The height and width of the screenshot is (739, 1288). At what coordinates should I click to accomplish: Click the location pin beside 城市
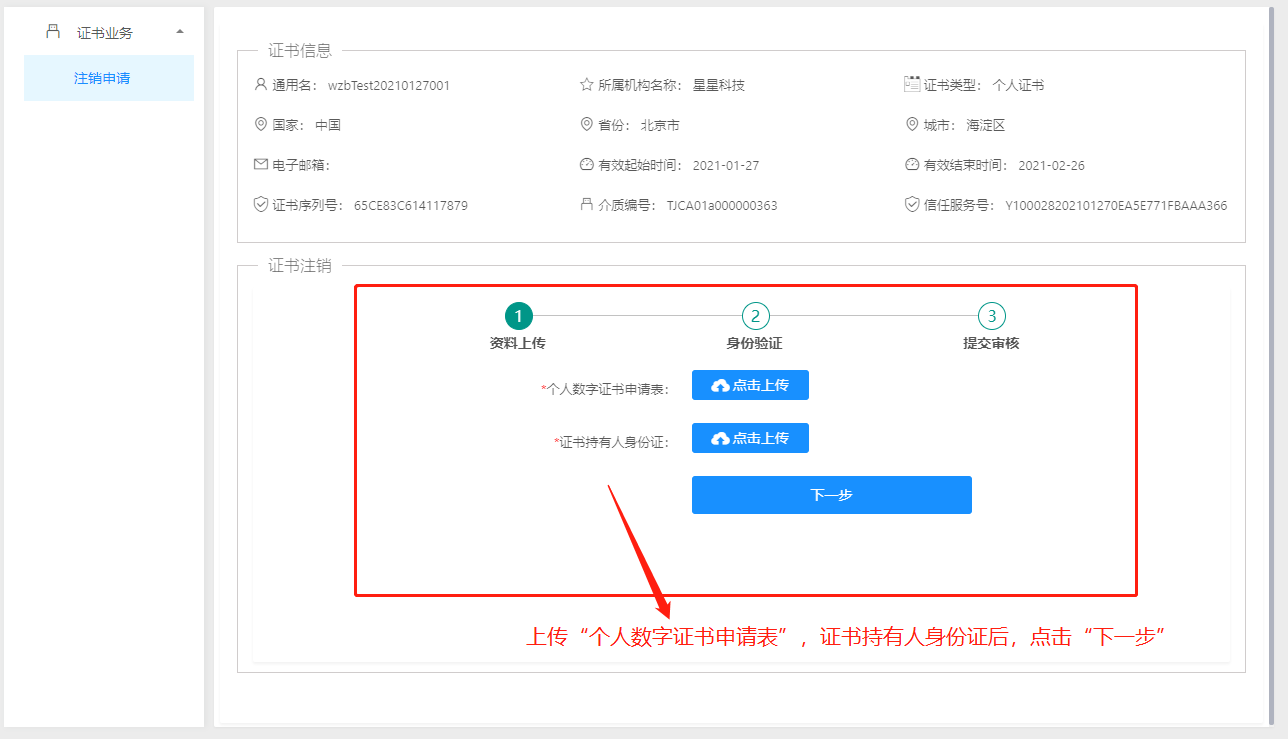click(x=911, y=125)
